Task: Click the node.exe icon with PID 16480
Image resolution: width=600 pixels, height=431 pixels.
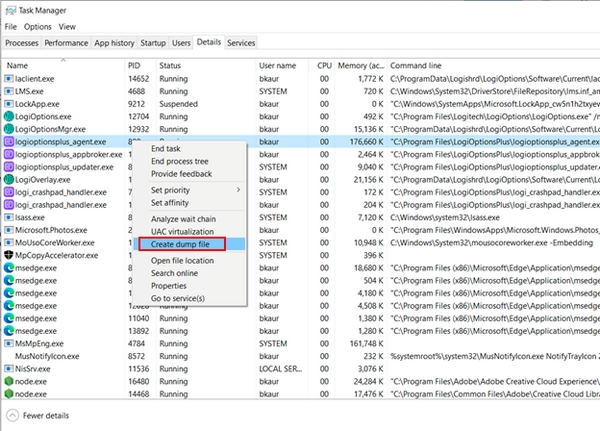Action: point(8,381)
